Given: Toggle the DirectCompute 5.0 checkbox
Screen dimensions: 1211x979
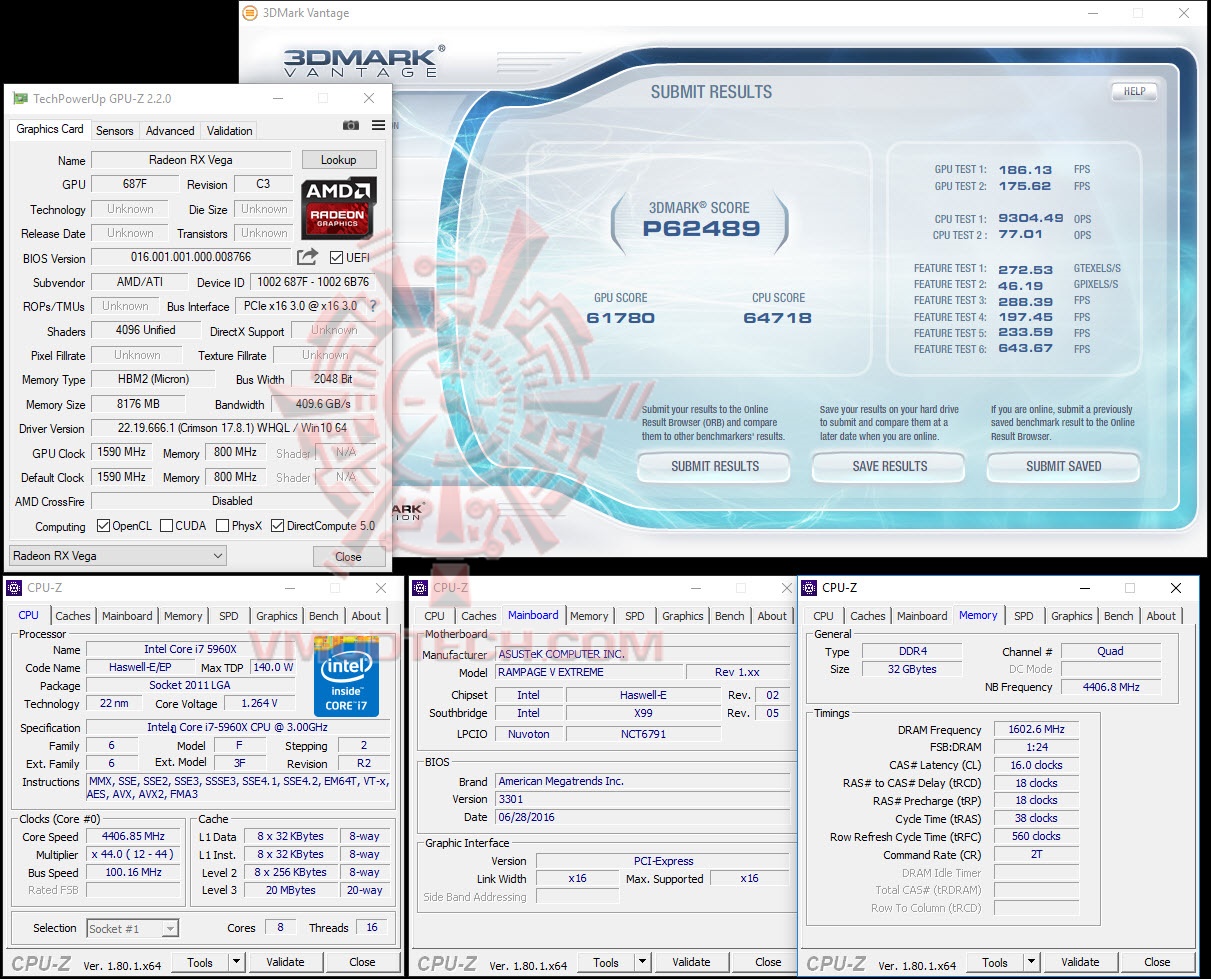Looking at the screenshot, I should [x=278, y=526].
